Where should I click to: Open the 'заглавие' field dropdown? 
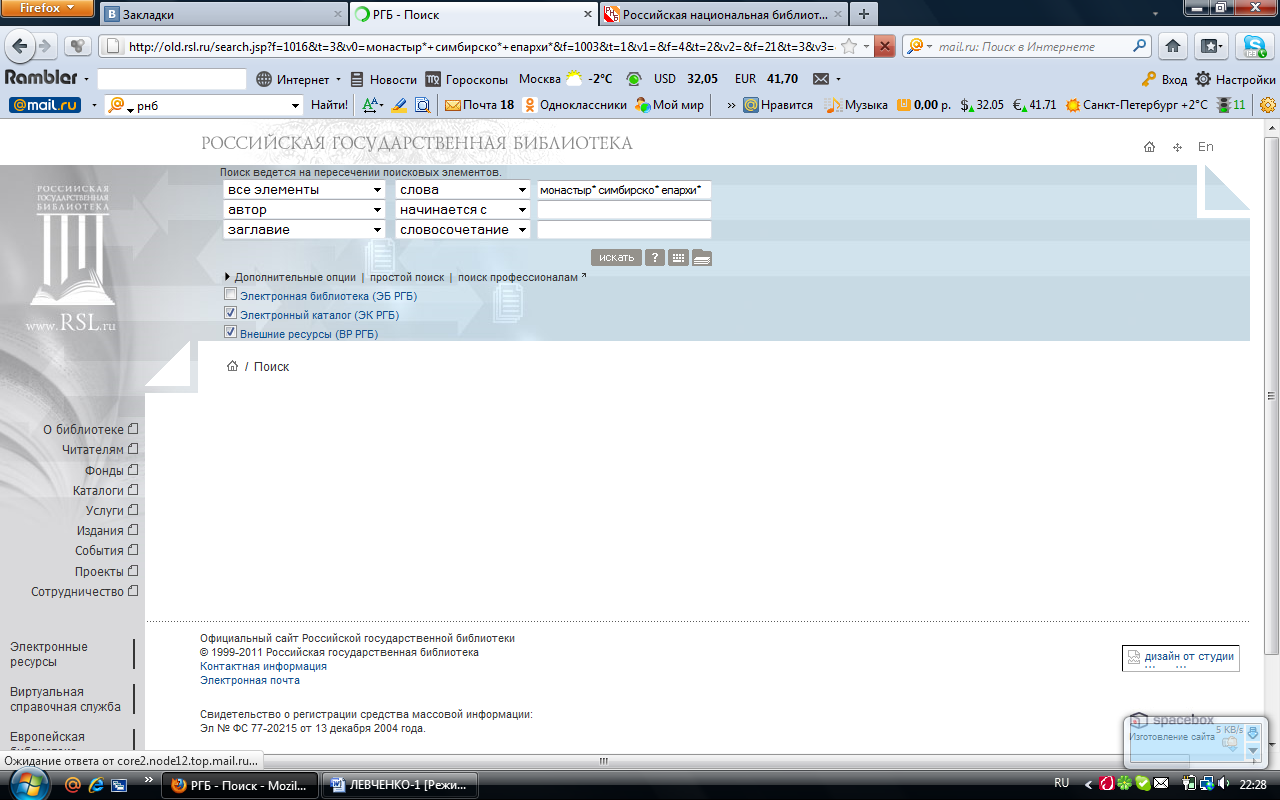(304, 230)
